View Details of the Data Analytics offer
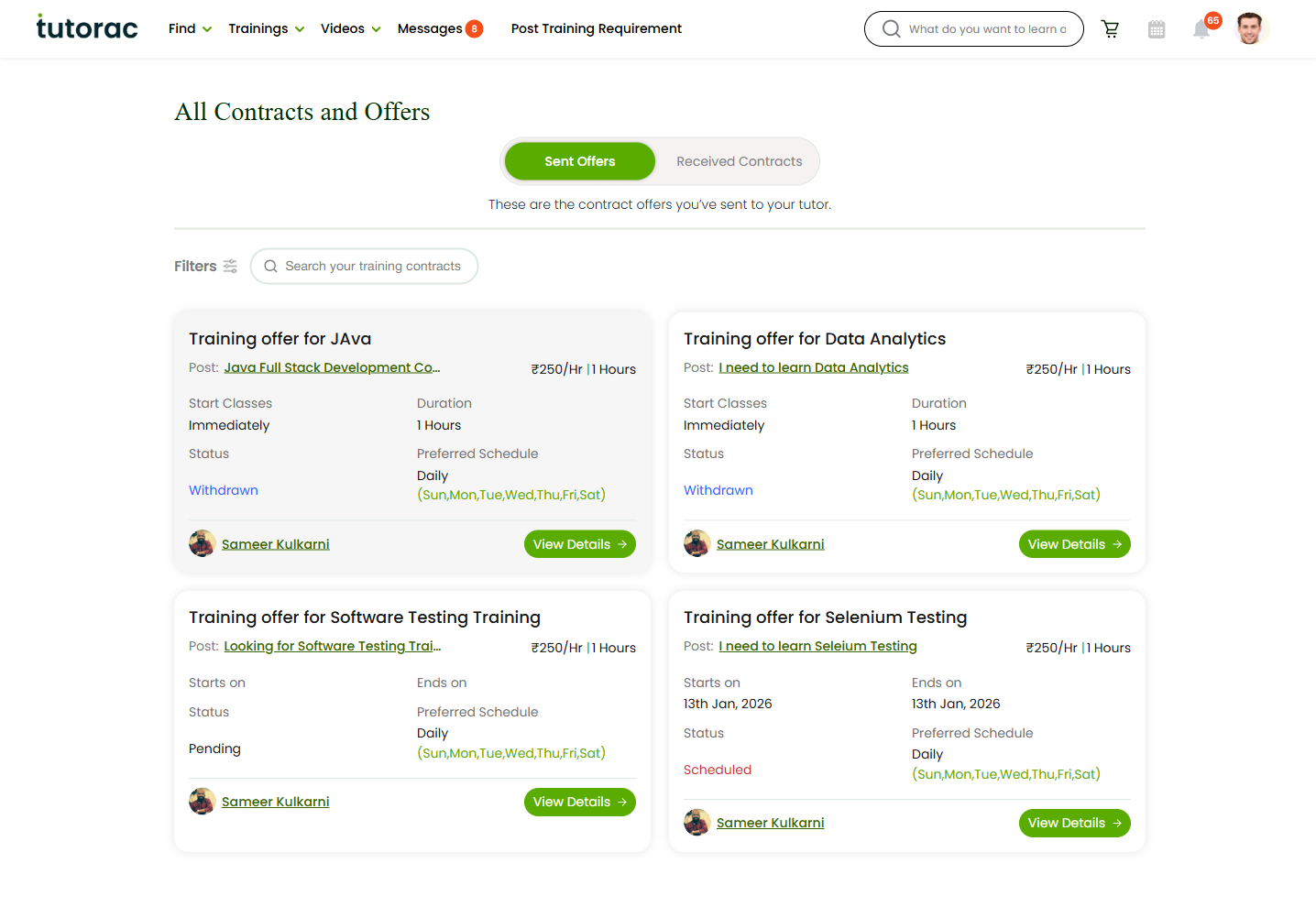 click(1075, 544)
